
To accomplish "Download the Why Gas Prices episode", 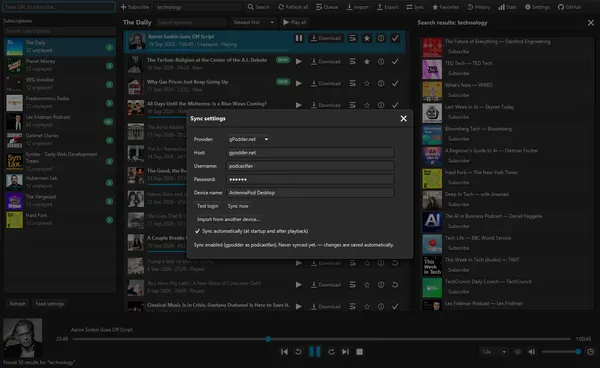I will [x=326, y=83].
